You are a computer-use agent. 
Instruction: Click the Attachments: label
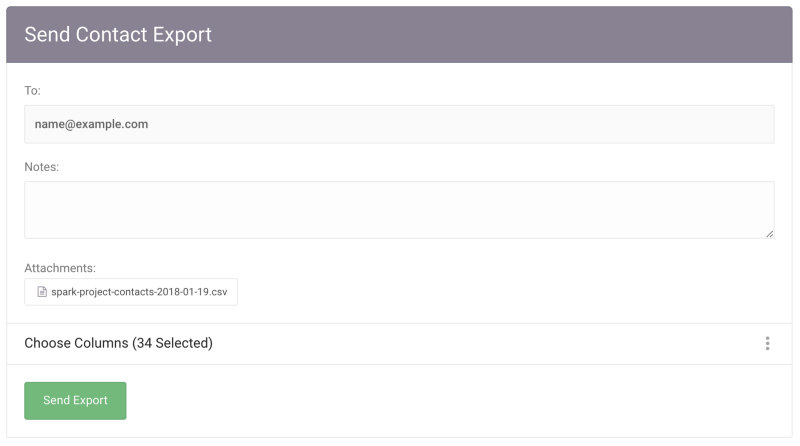60,268
